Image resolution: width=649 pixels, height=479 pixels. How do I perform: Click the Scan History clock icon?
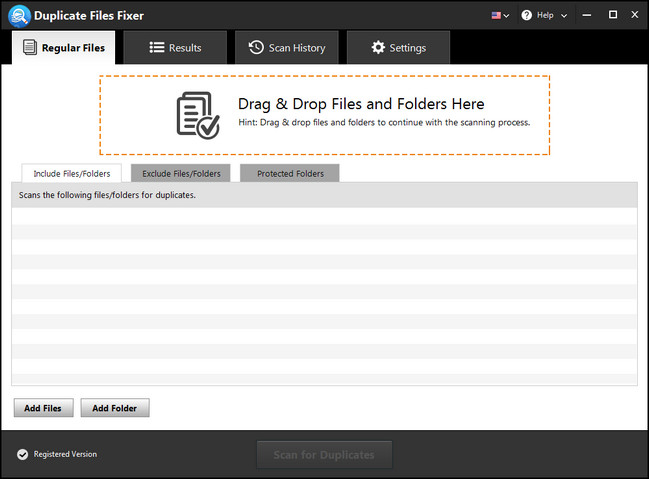point(256,47)
